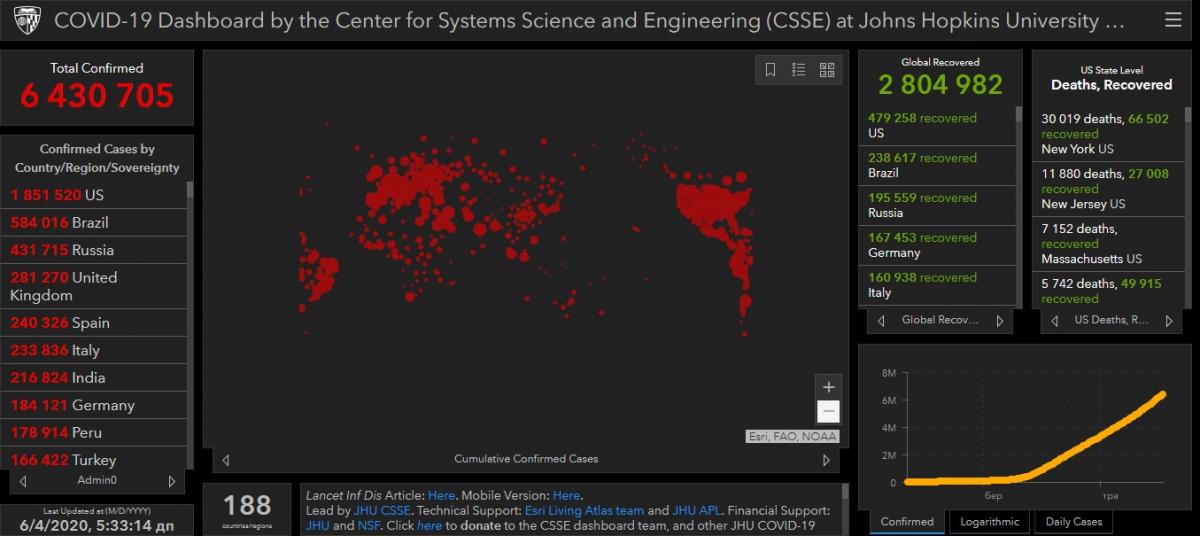Open the map legend list icon
Viewport: 1200px width, 536px height.
tap(798, 70)
